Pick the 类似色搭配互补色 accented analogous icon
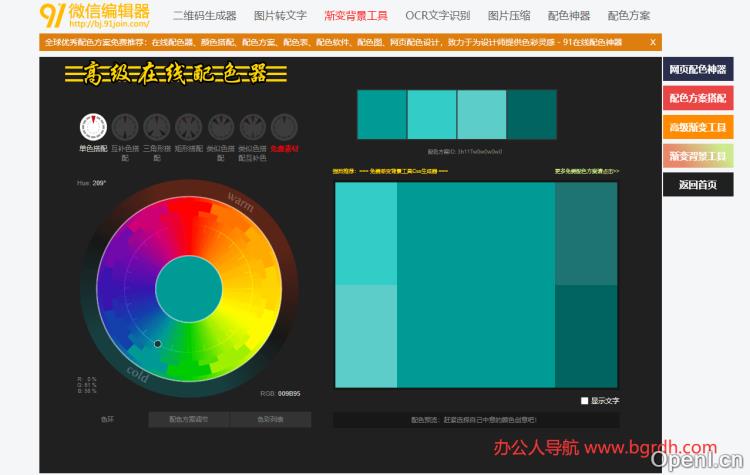The width and height of the screenshot is (750, 475). [x=252, y=127]
